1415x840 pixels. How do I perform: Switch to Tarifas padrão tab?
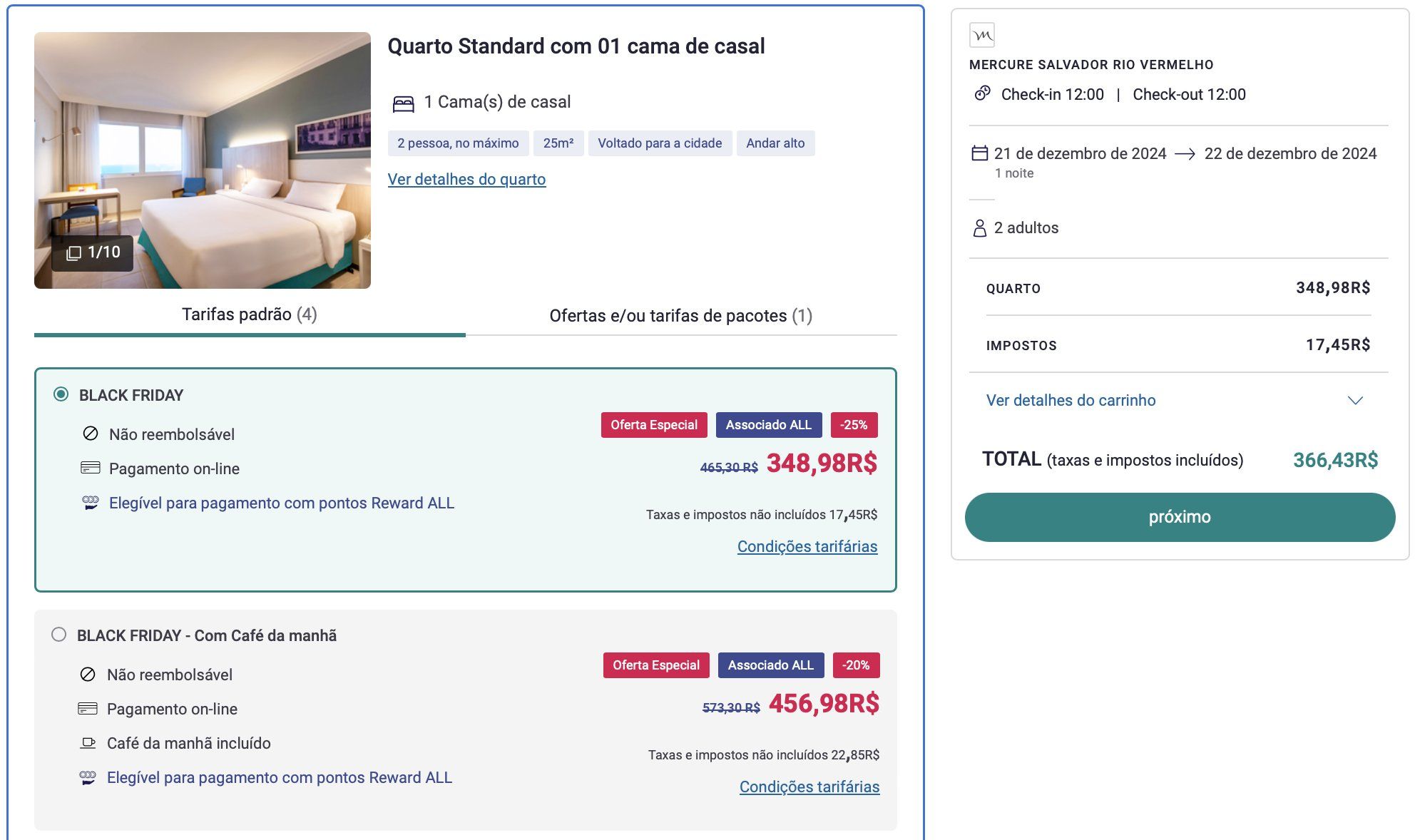pyautogui.click(x=250, y=315)
